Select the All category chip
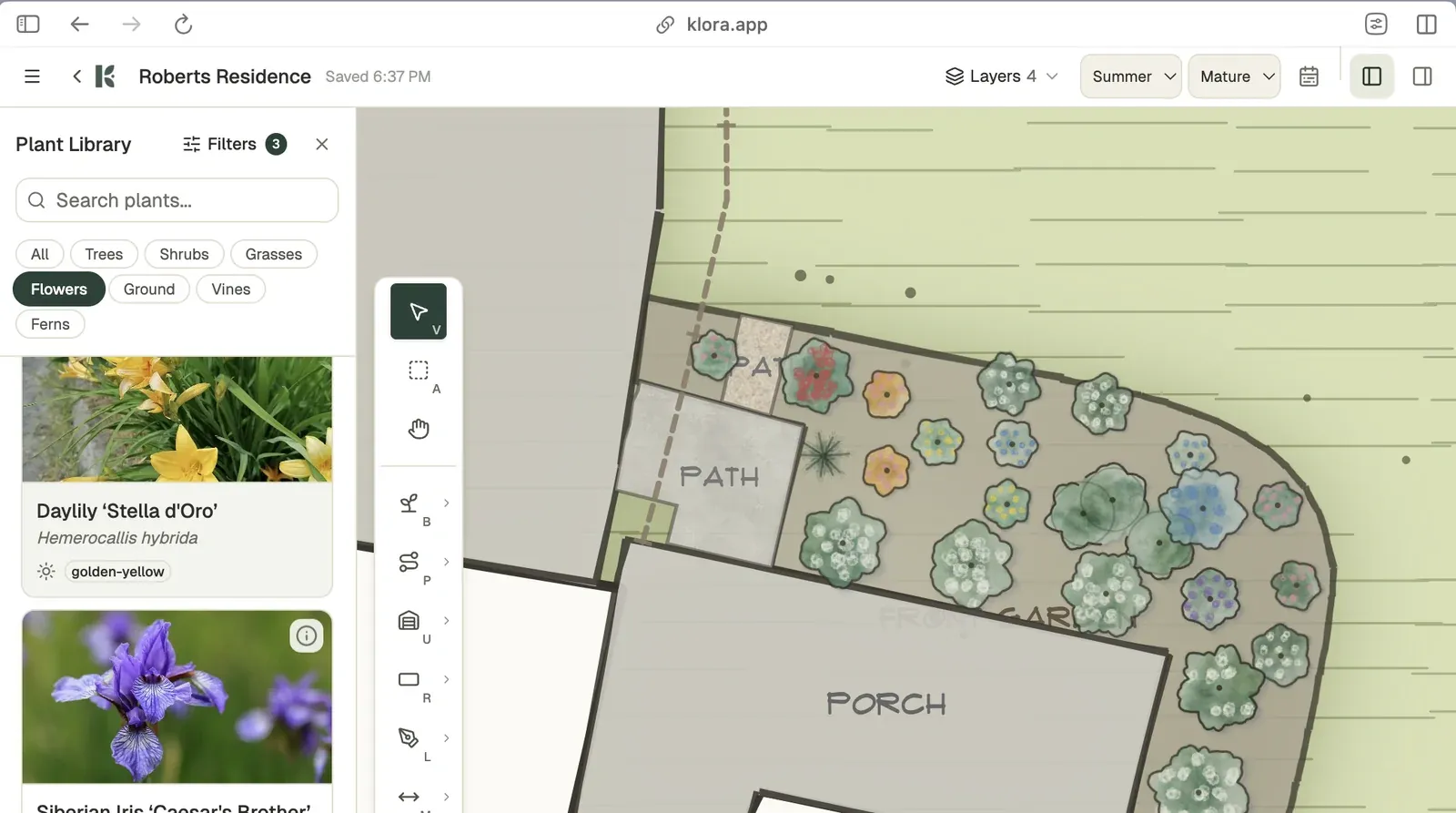This screenshot has width=1456, height=813. [x=40, y=254]
